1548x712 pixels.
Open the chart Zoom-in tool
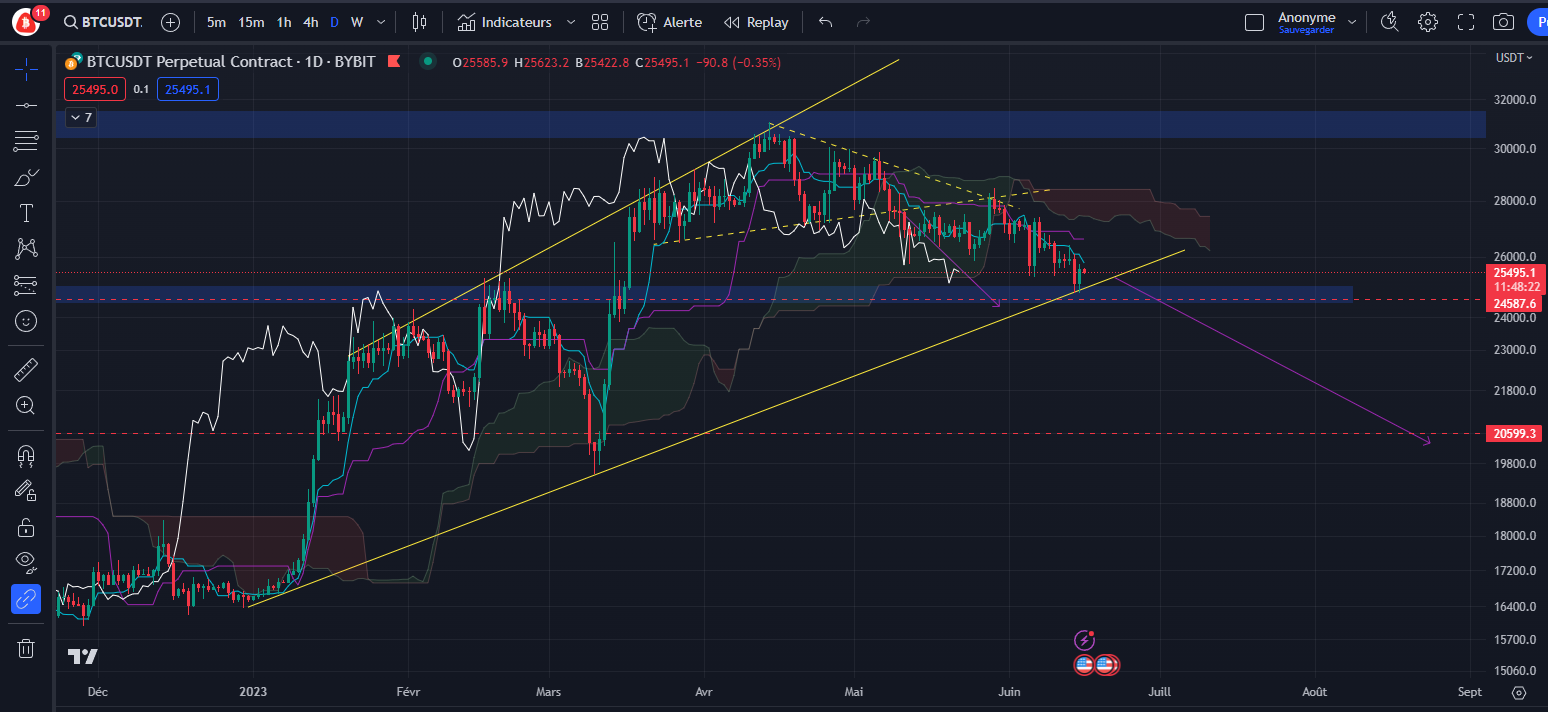point(26,405)
